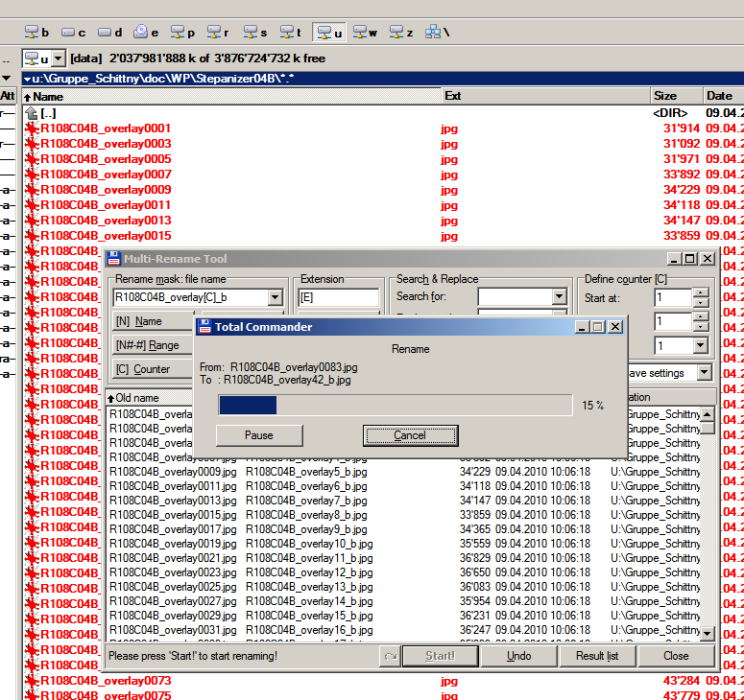
Task: Minimize the Multi-Rename Tool window
Action: point(674,259)
